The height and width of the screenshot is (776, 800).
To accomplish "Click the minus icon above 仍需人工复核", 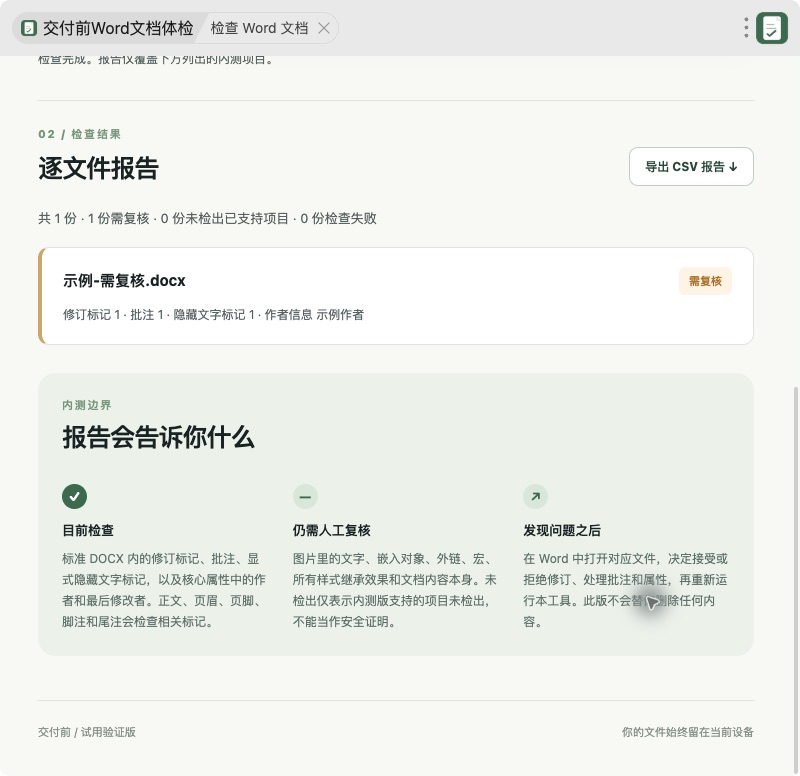I will tap(305, 496).
